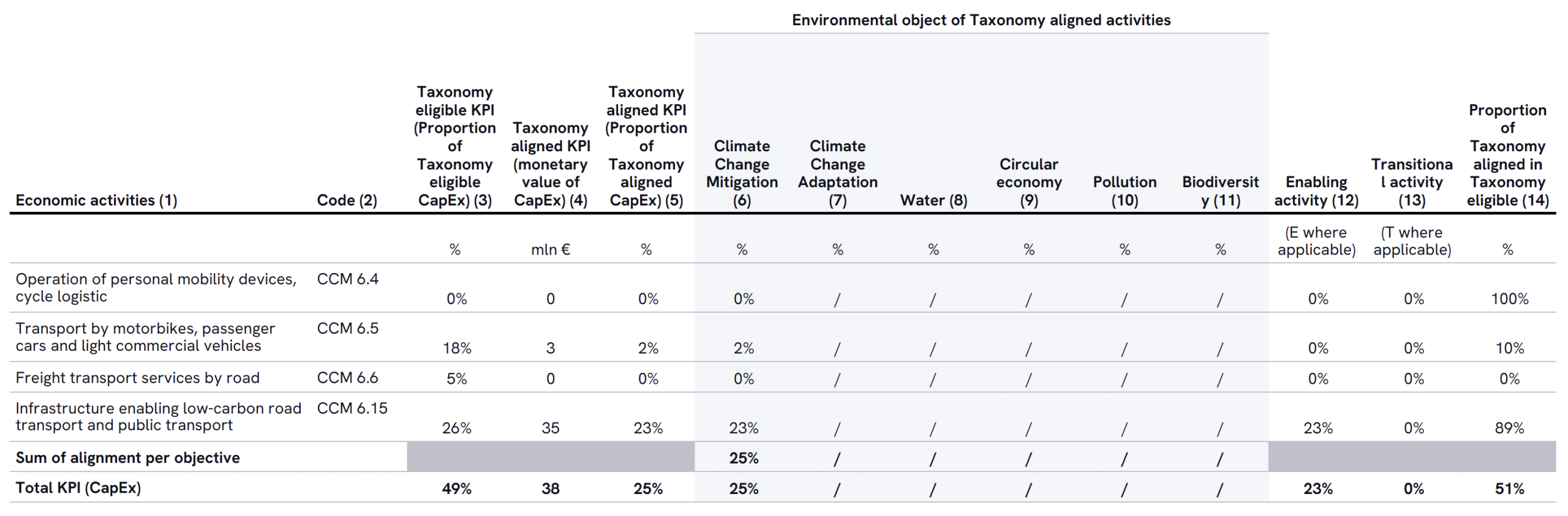Click the 'Water (8)' column header
The width and height of the screenshot is (1568, 516).
pyautogui.click(x=933, y=200)
